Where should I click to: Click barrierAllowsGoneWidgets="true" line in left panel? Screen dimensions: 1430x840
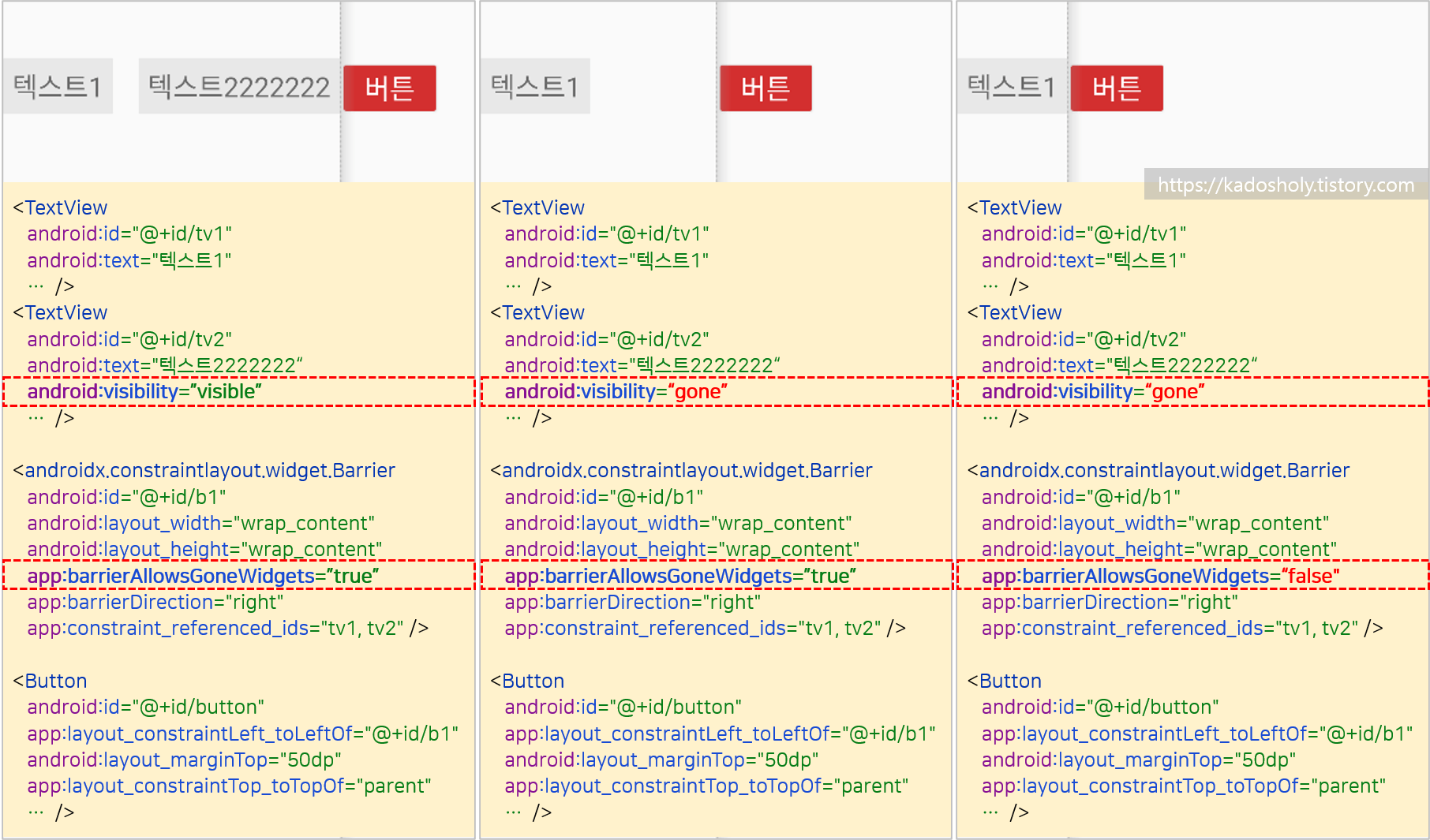[x=203, y=577]
